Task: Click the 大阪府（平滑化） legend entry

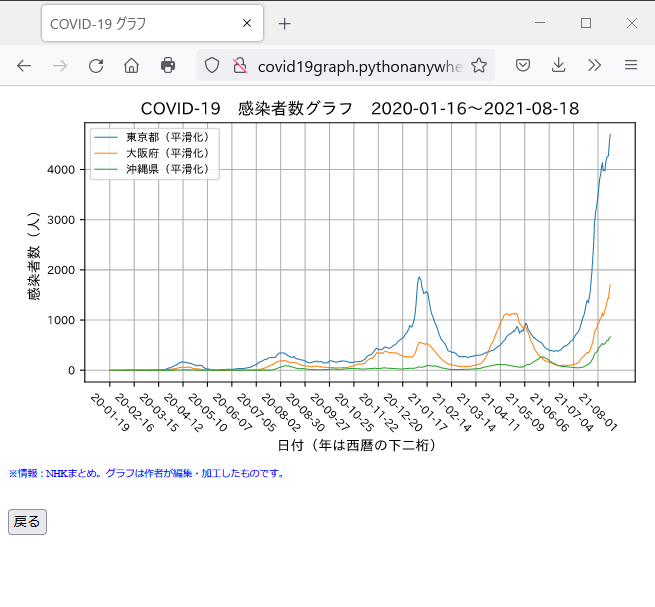Action: (x=151, y=153)
